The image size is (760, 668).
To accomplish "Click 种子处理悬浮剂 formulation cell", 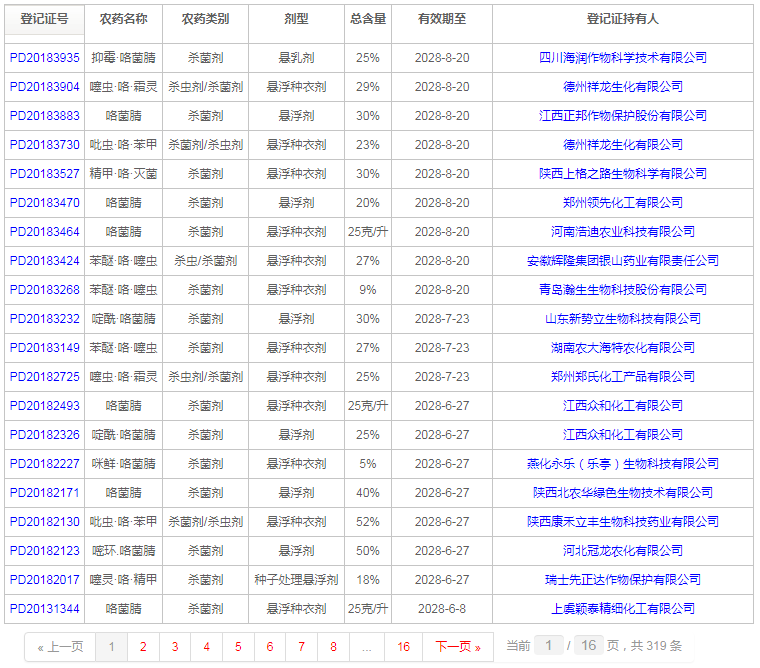I will (296, 580).
